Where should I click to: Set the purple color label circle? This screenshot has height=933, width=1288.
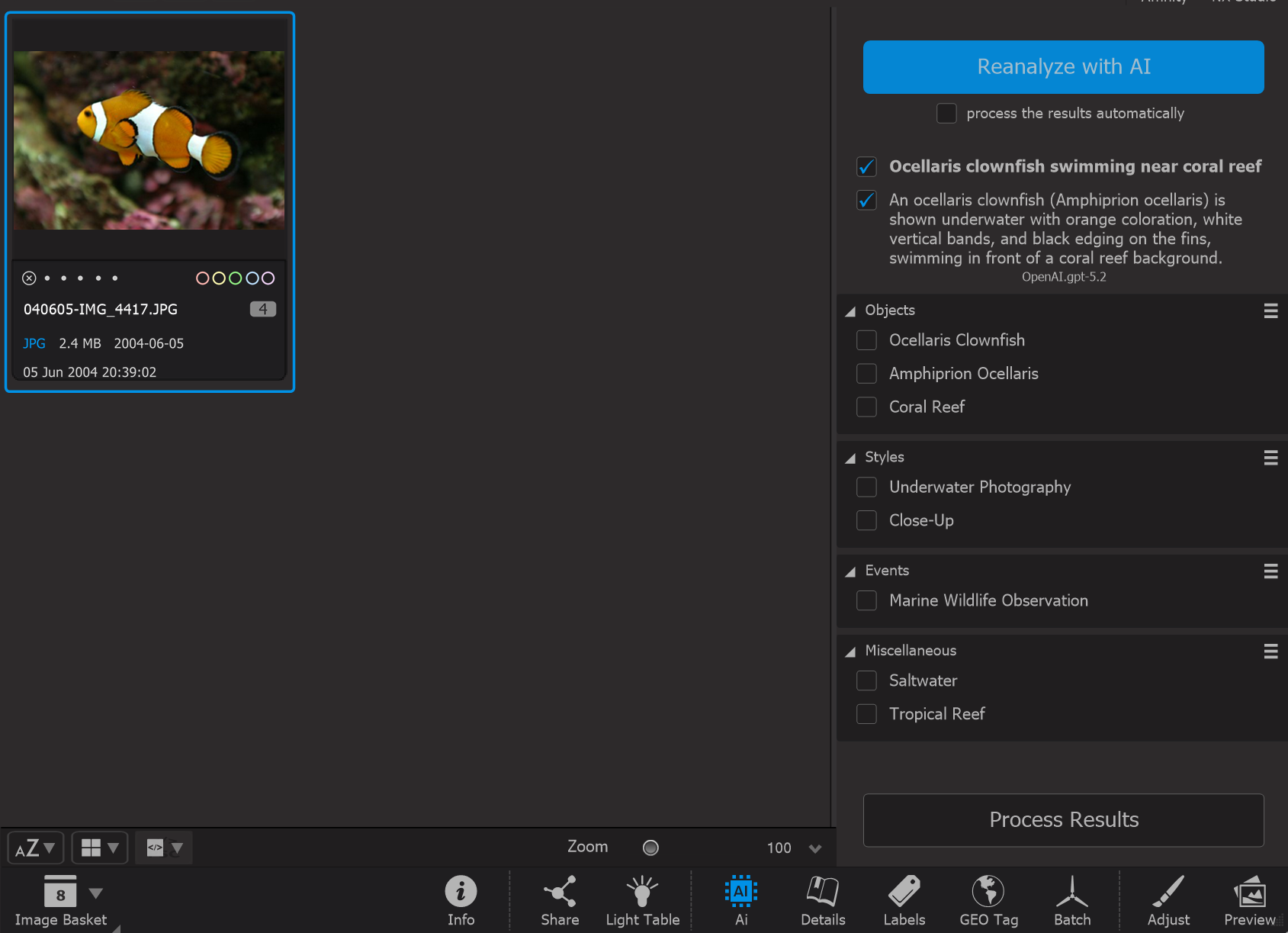pos(268,278)
